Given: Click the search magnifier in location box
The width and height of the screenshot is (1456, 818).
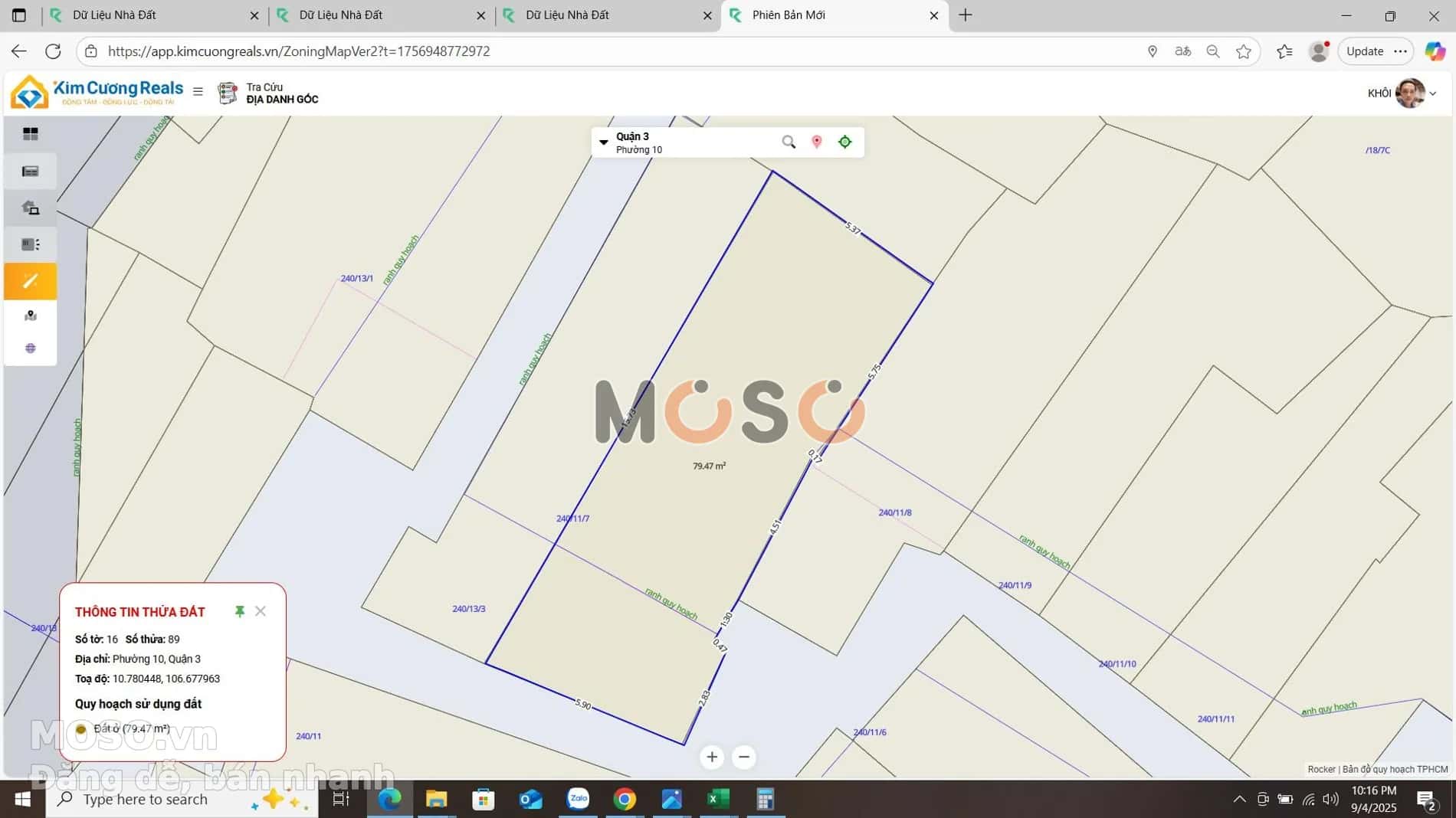Looking at the screenshot, I should point(789,142).
